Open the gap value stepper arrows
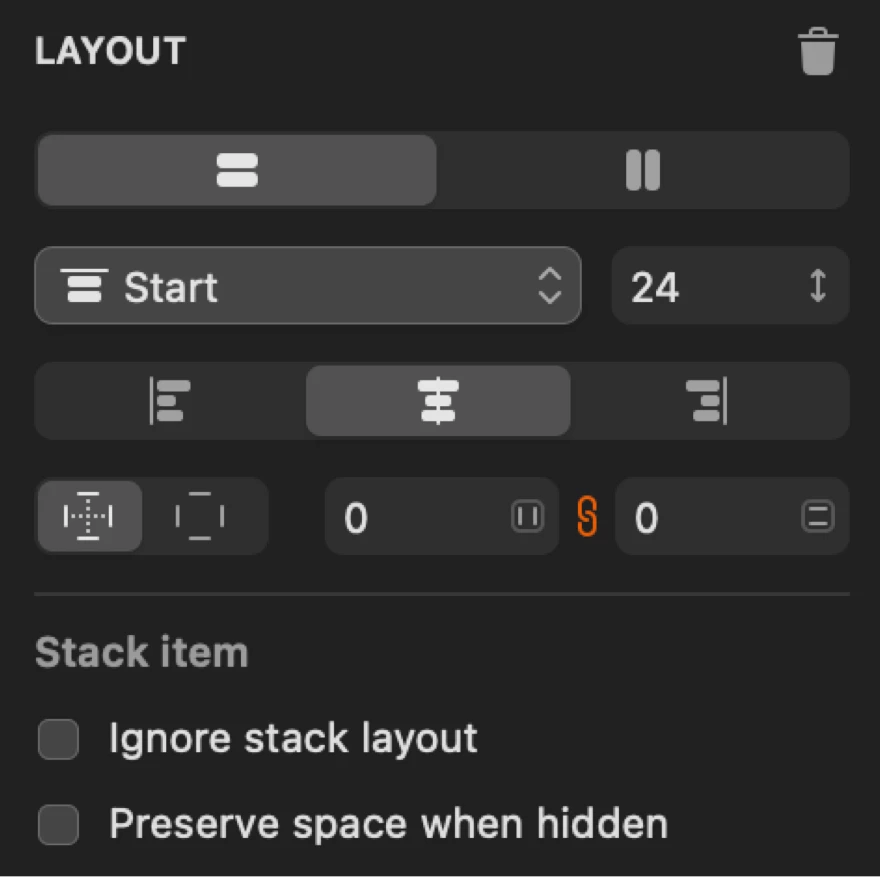This screenshot has height=880, width=880. pyautogui.click(x=818, y=287)
